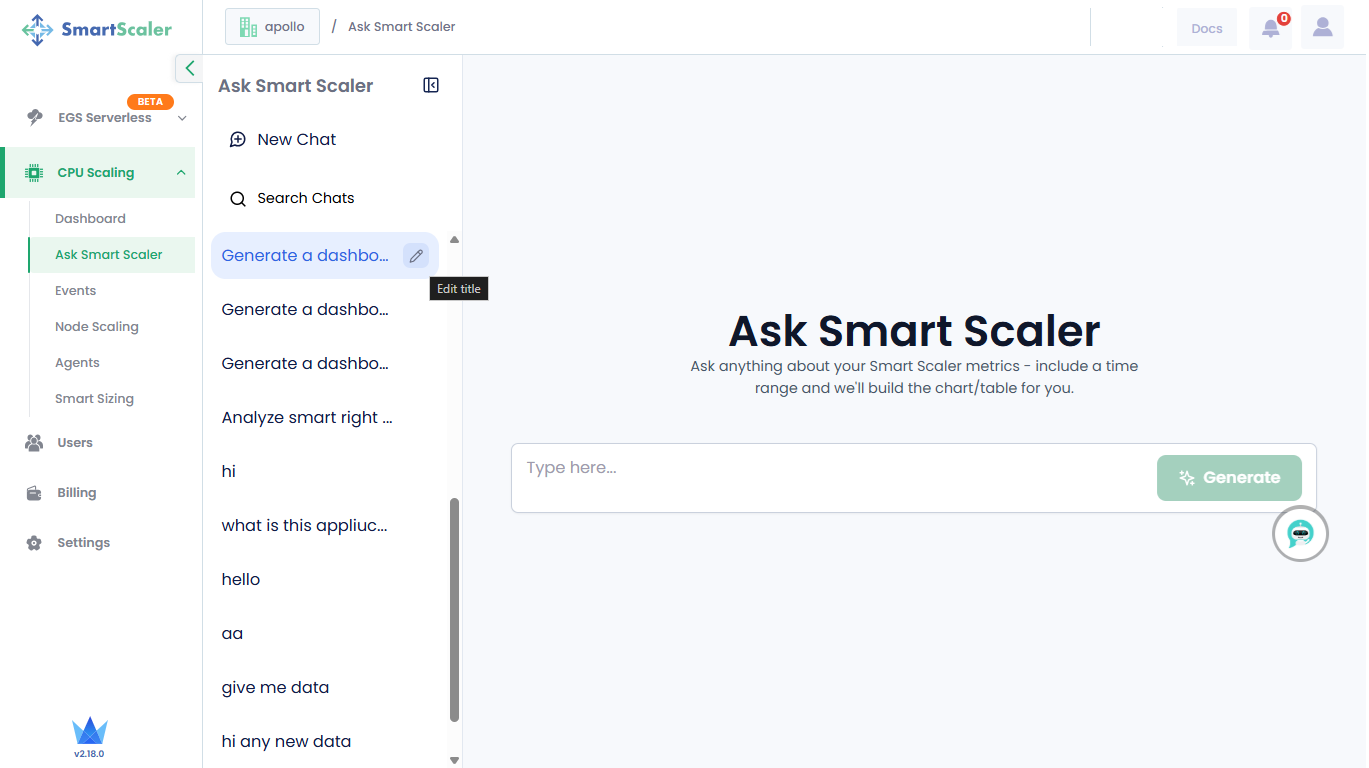
Task: Open the Billing section
Action: [76, 493]
